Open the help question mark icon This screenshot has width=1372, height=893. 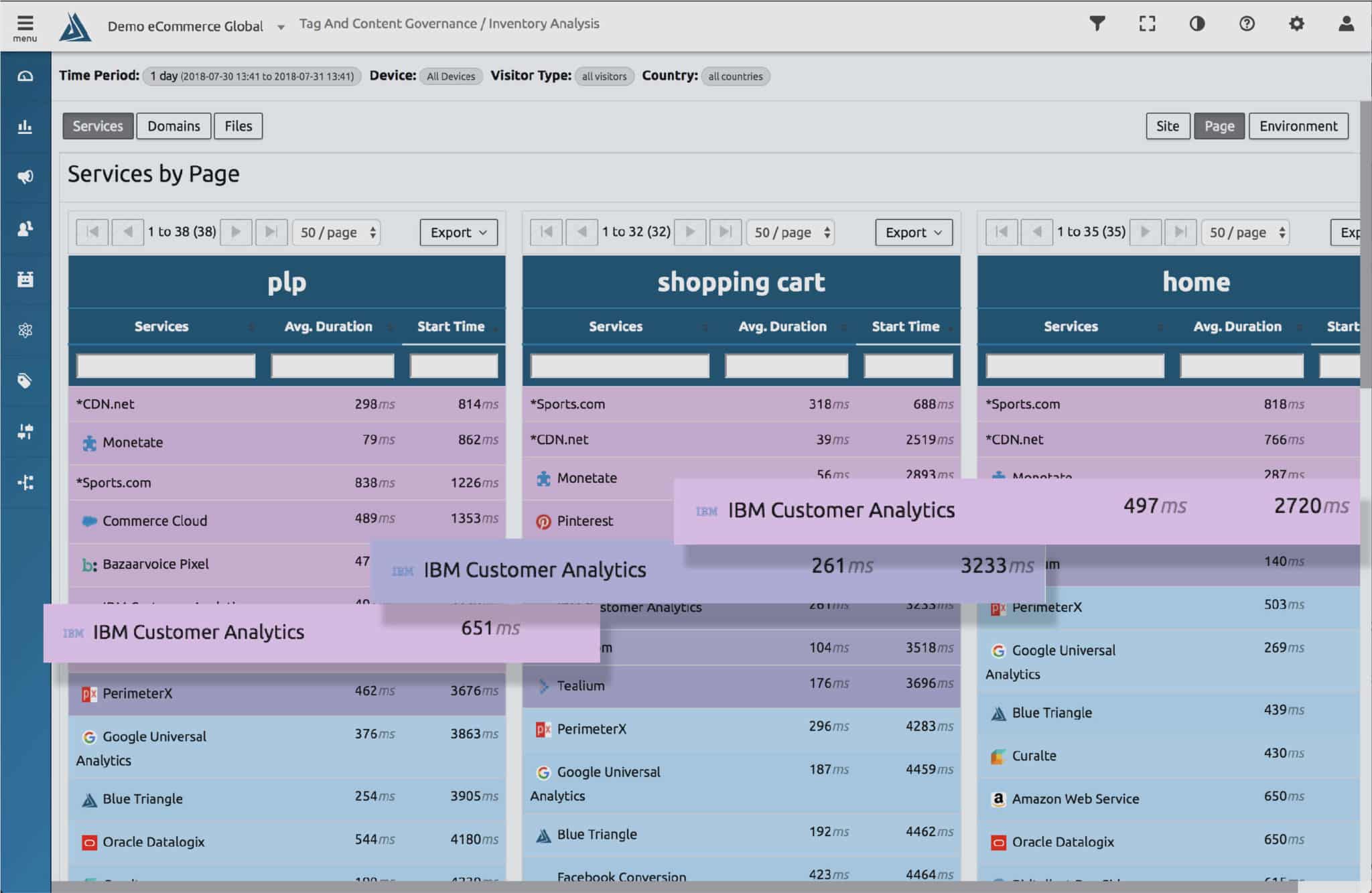(1246, 24)
